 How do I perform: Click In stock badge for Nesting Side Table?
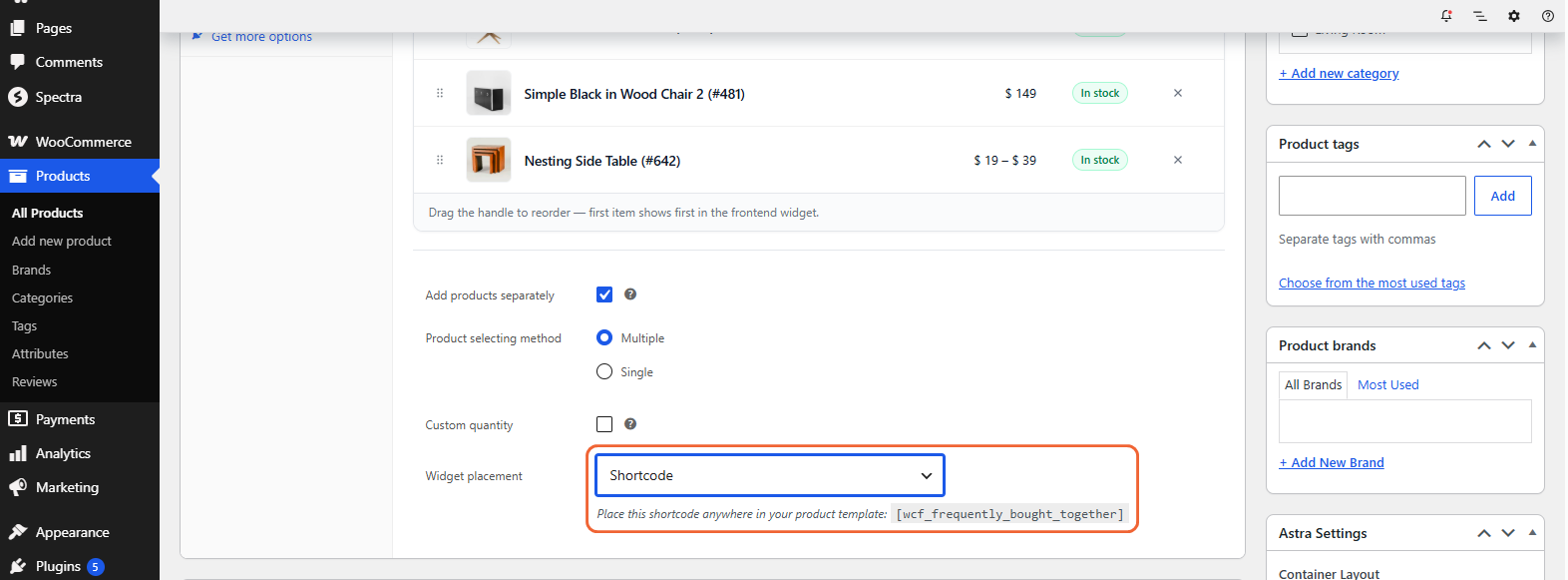(1100, 160)
